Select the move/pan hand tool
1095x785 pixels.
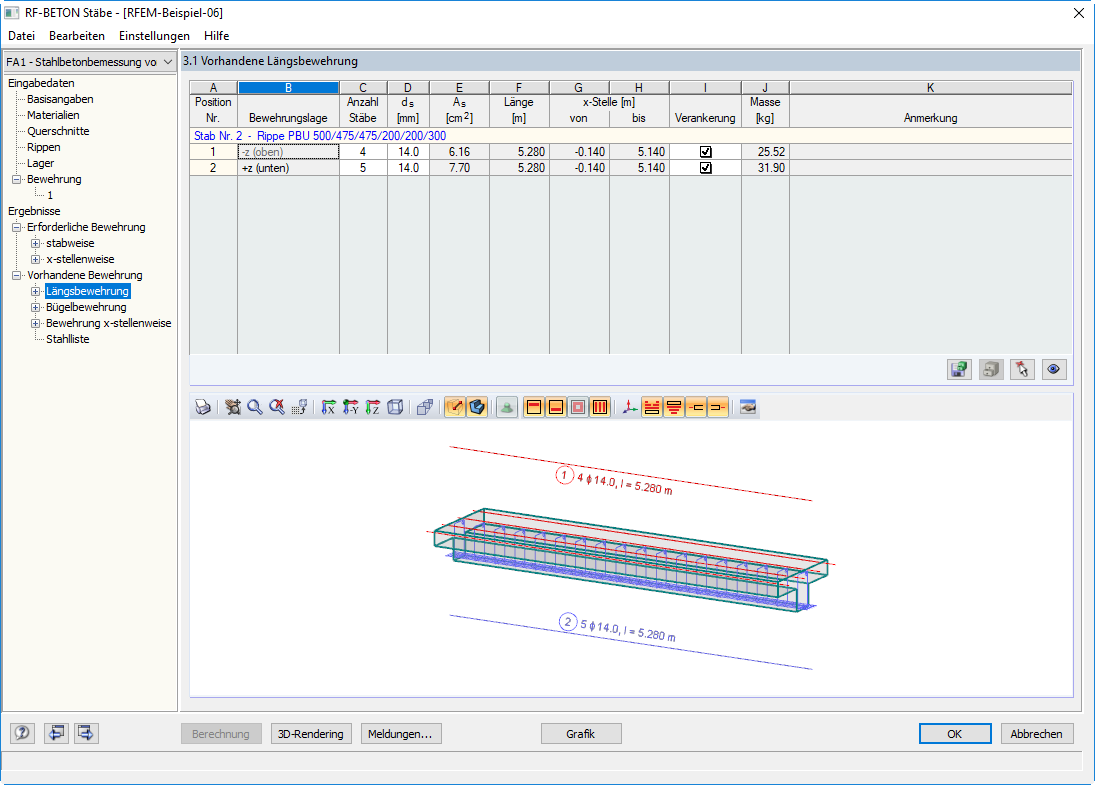pyautogui.click(x=233, y=407)
